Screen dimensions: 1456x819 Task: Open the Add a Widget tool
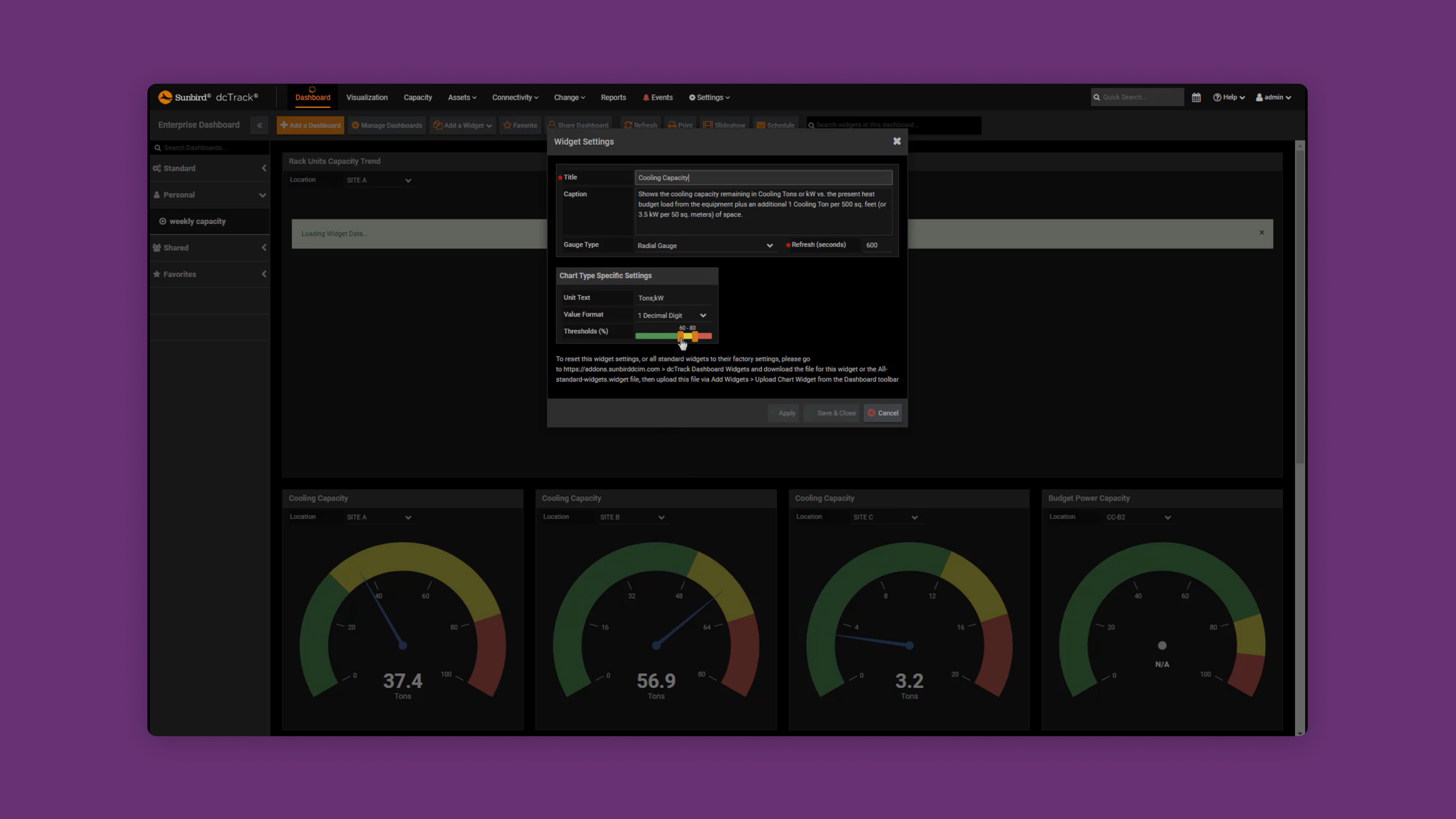click(x=462, y=125)
